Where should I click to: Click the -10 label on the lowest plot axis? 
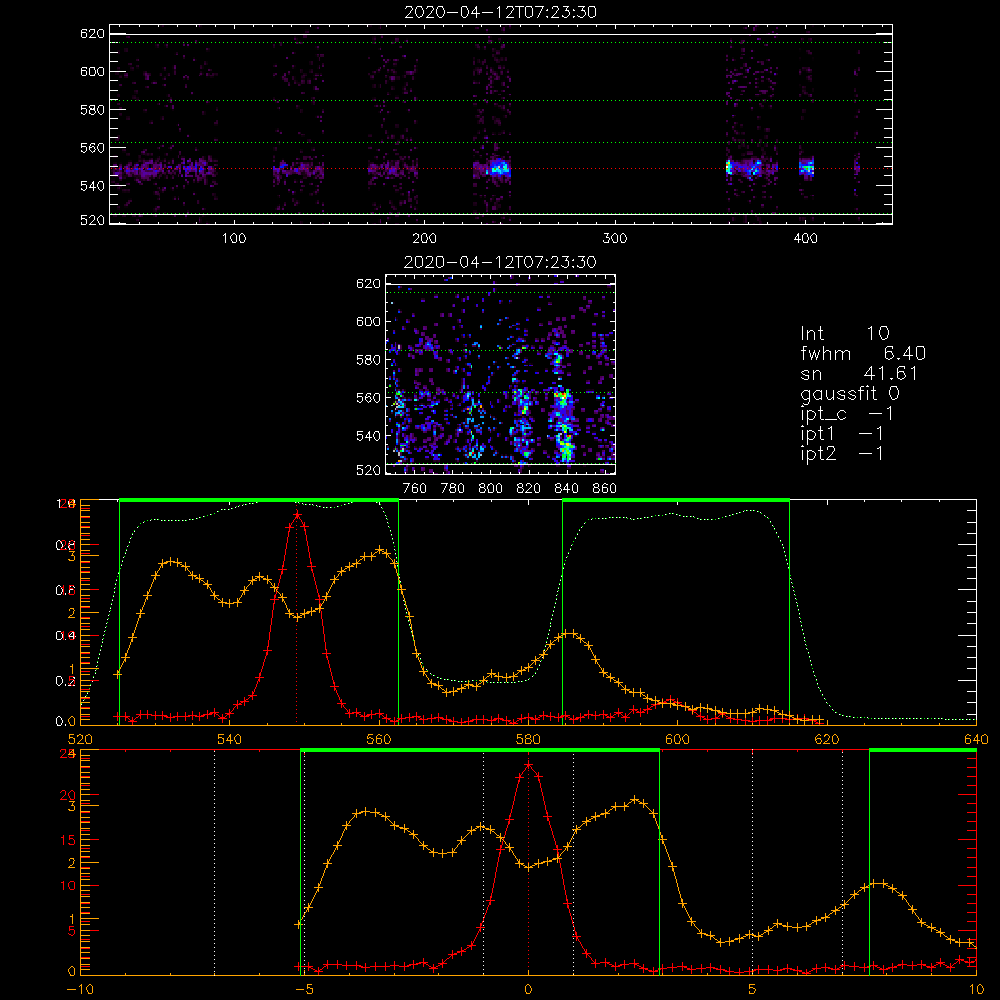78,990
